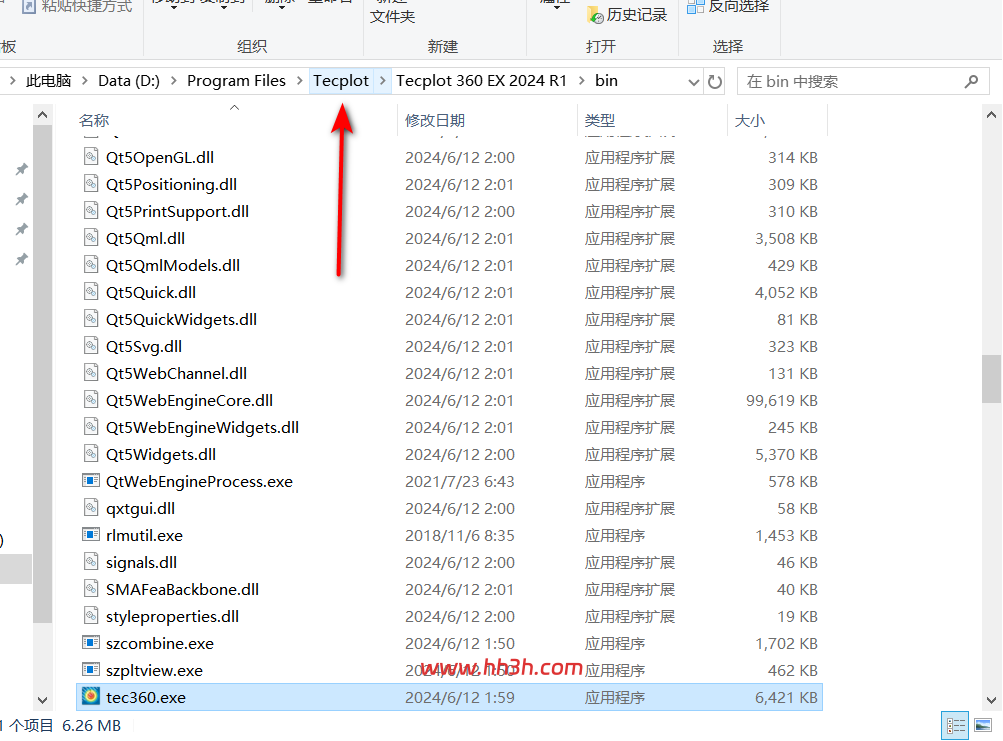Image resolution: width=1003 pixels, height=741 pixels.
Task: Expand the chevron after Program Files breadcrumb
Action: click(299, 81)
